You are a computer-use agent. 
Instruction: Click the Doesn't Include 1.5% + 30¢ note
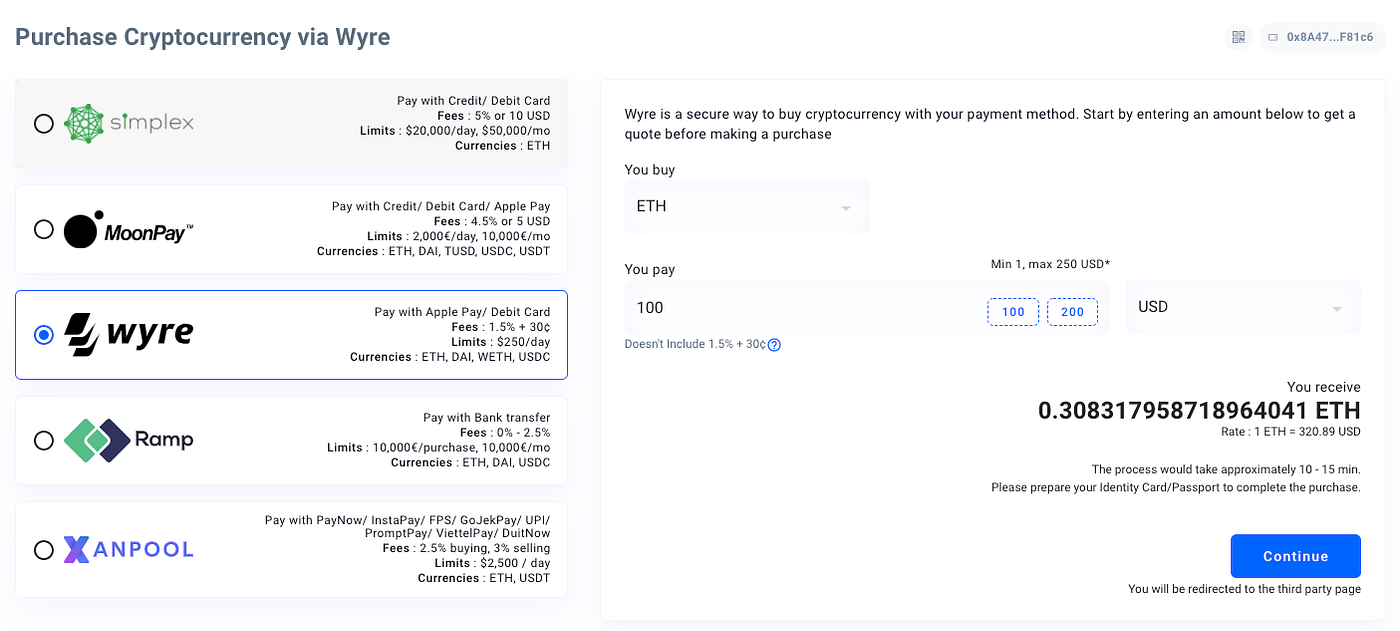click(695, 345)
